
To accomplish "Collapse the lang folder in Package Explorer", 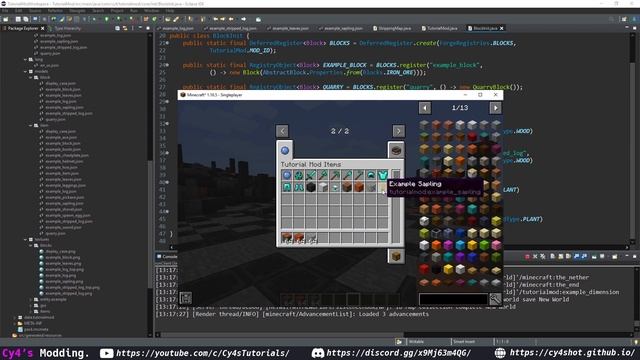I will pos(26,59).
